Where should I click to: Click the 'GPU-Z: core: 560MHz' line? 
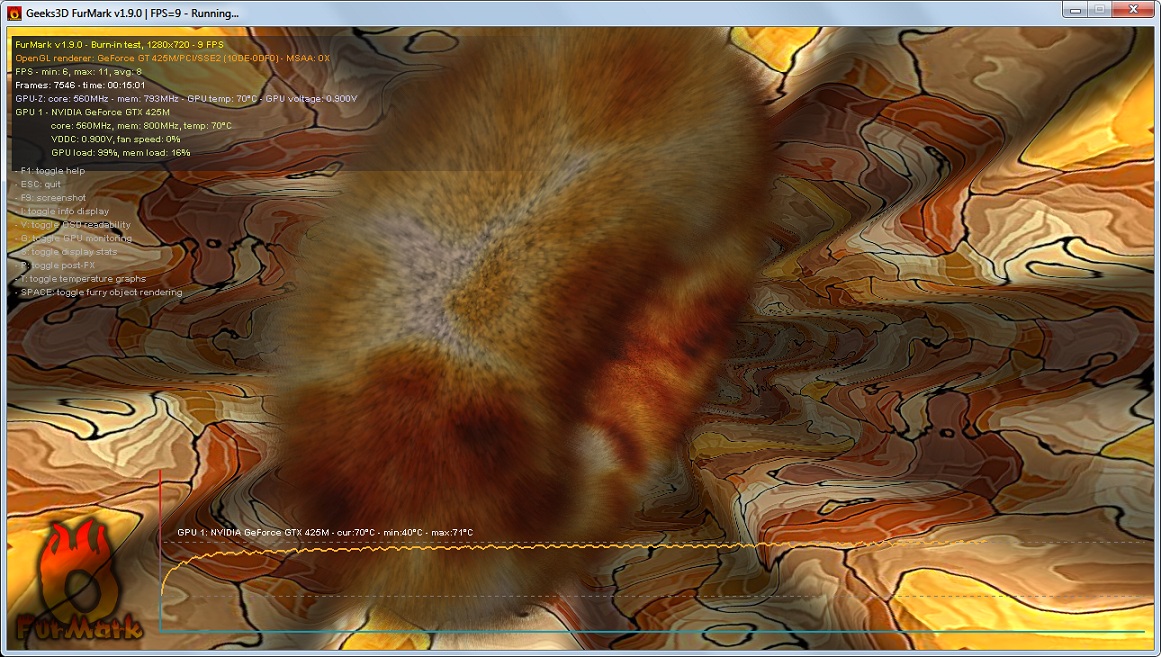coord(186,99)
